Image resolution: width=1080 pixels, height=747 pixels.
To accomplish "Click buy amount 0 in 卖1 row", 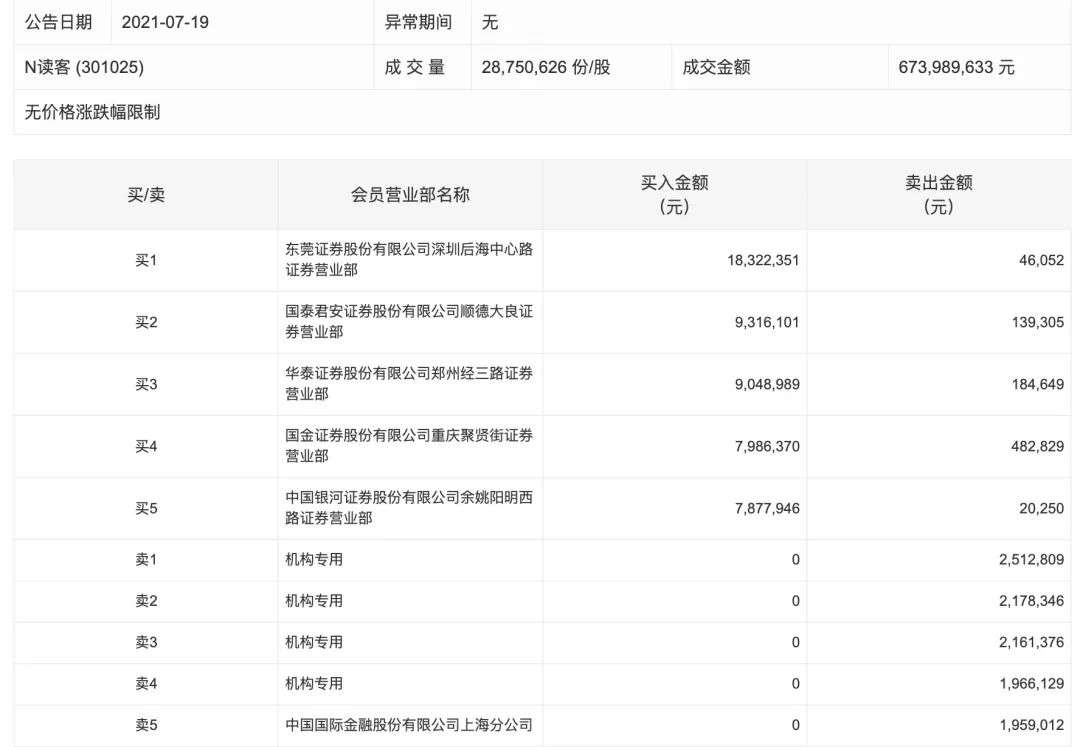I will (796, 560).
